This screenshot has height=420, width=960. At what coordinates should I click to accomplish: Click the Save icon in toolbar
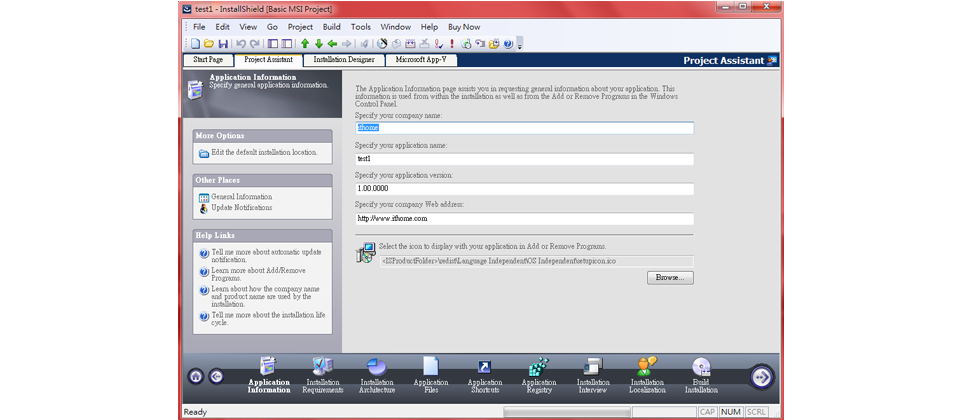point(223,44)
